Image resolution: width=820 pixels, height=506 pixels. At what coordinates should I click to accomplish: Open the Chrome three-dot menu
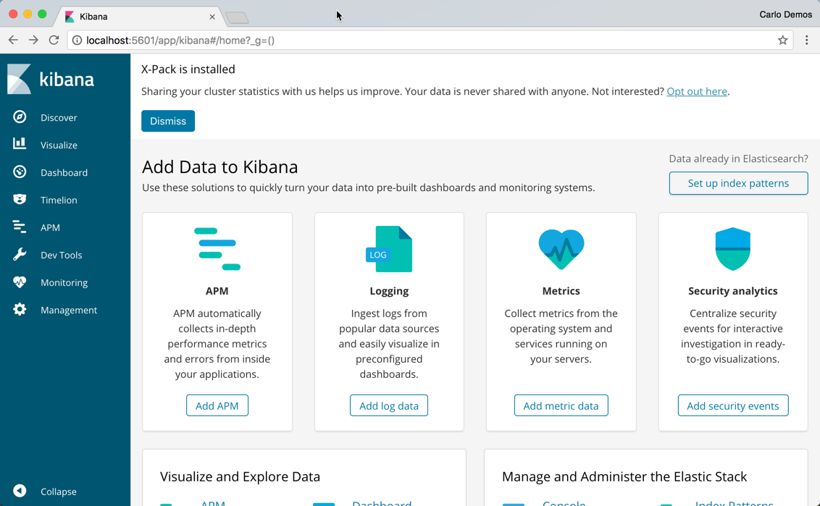click(x=806, y=40)
